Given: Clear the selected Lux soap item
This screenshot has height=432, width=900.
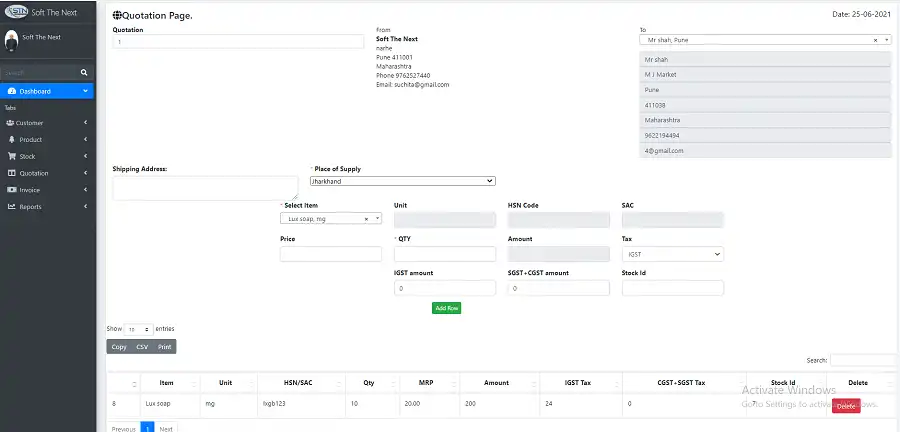Looking at the screenshot, I should pyautogui.click(x=365, y=218).
